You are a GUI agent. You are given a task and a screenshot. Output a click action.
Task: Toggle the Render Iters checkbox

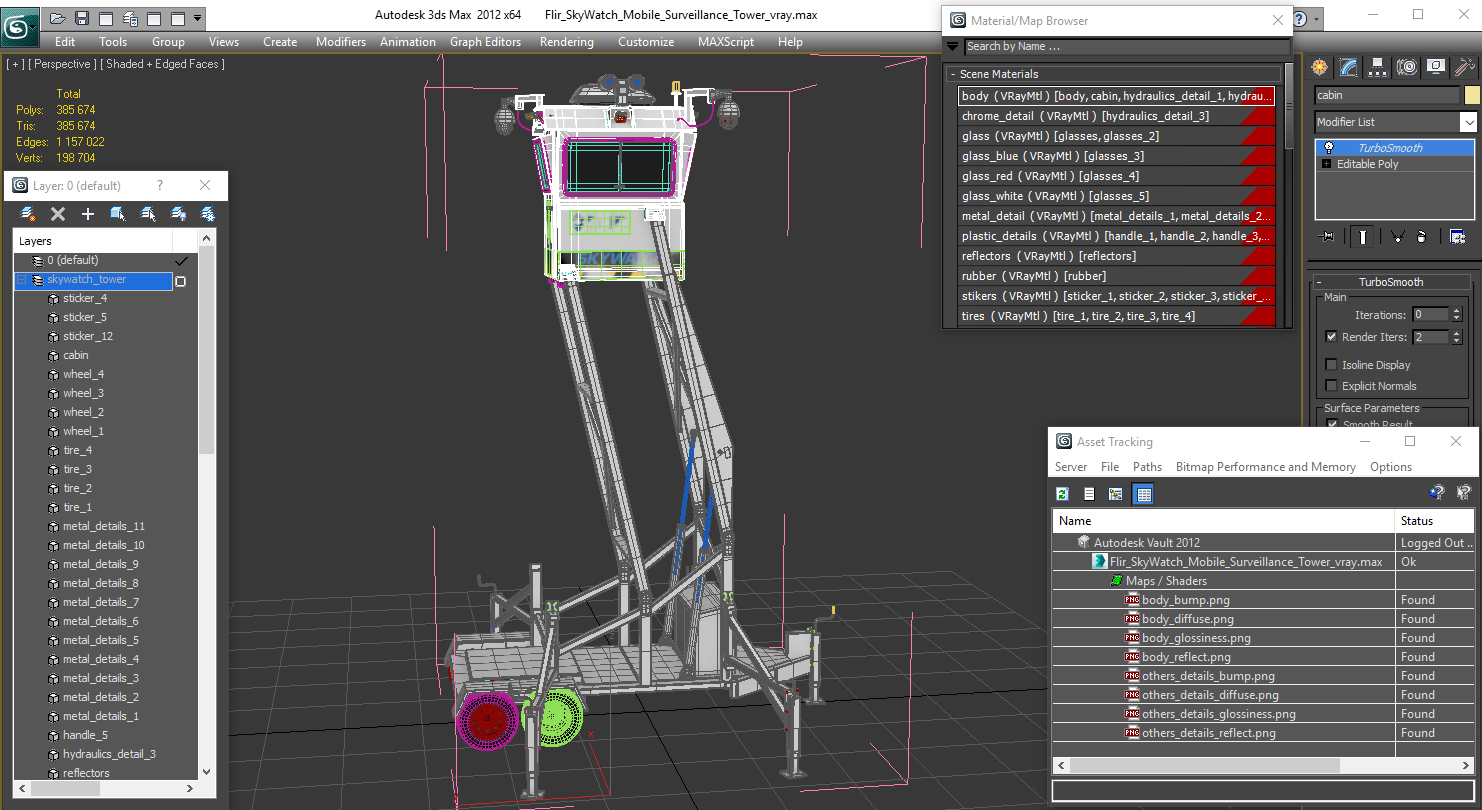(1331, 337)
